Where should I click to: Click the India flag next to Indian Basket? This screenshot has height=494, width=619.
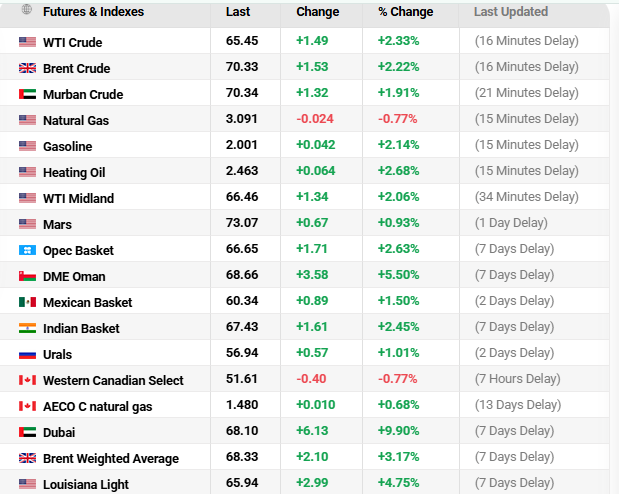[x=27, y=328]
